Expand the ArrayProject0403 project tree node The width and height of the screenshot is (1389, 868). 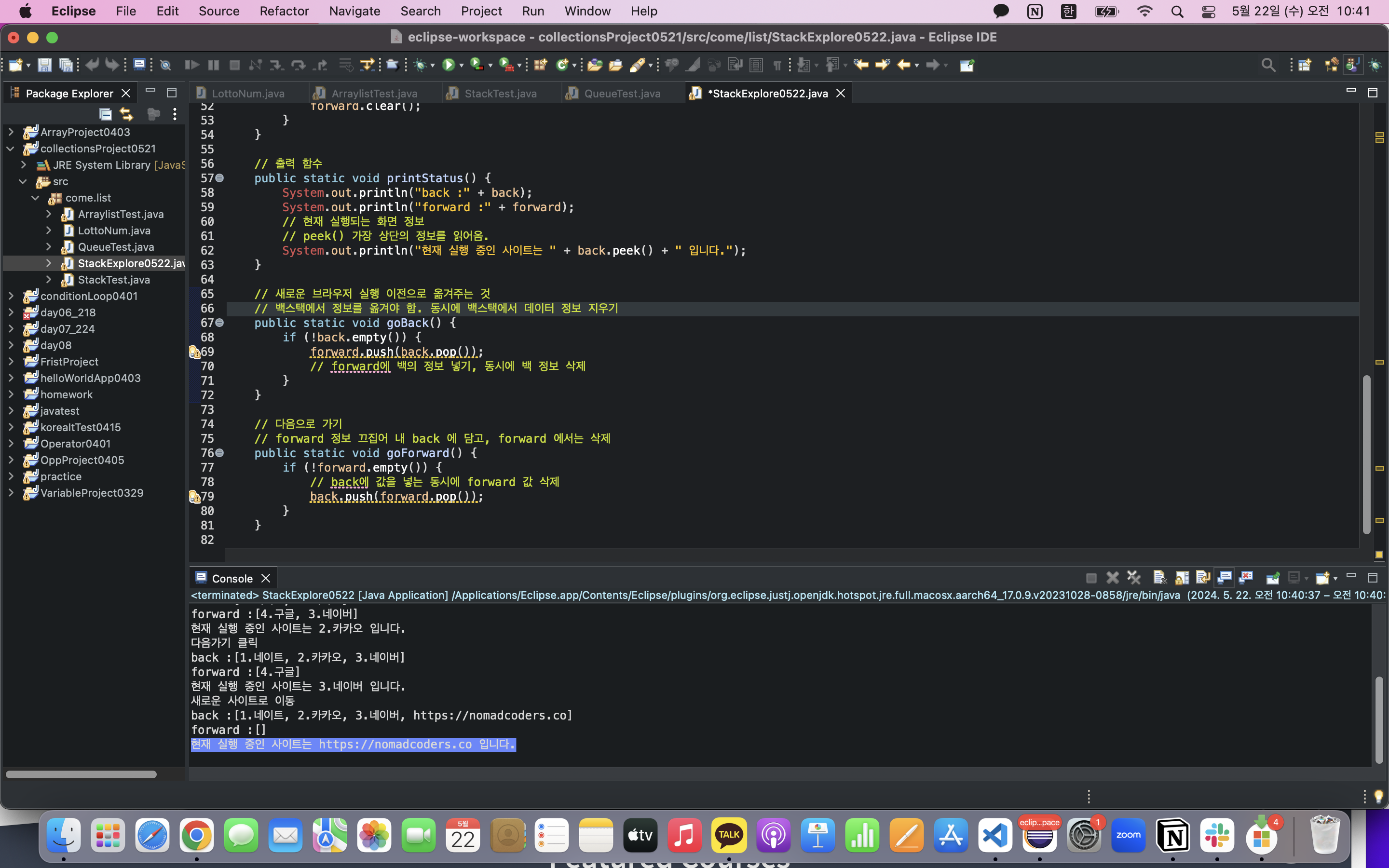click(11, 132)
